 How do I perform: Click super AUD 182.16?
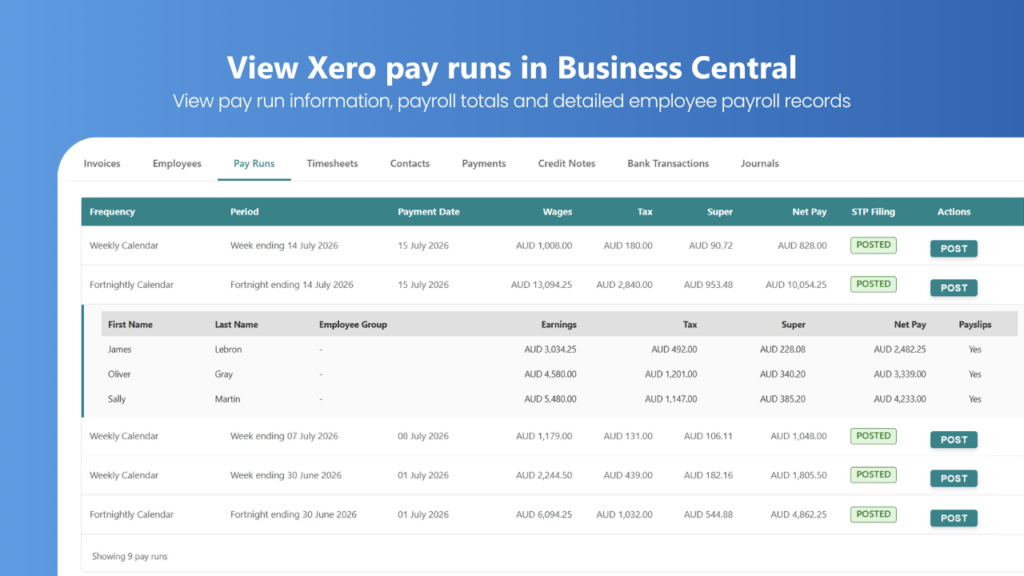(x=708, y=475)
